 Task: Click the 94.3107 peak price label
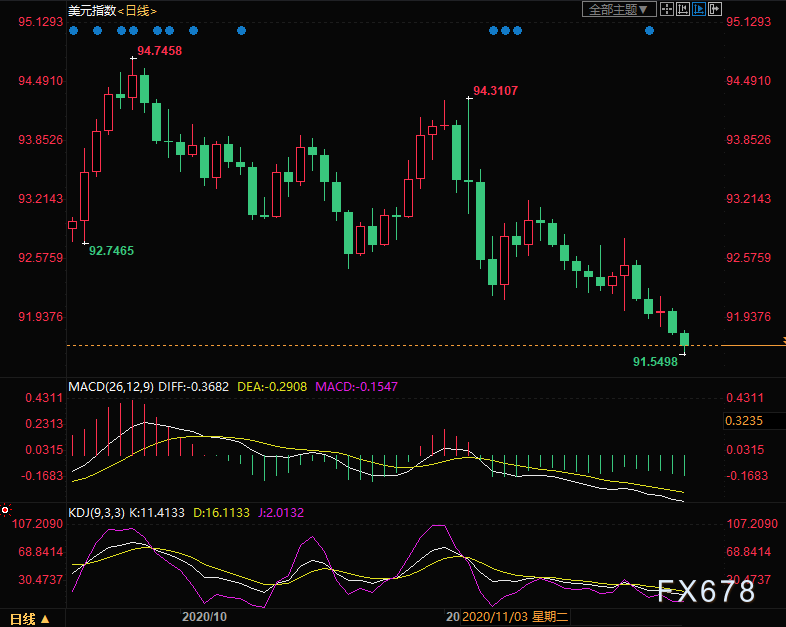point(495,91)
